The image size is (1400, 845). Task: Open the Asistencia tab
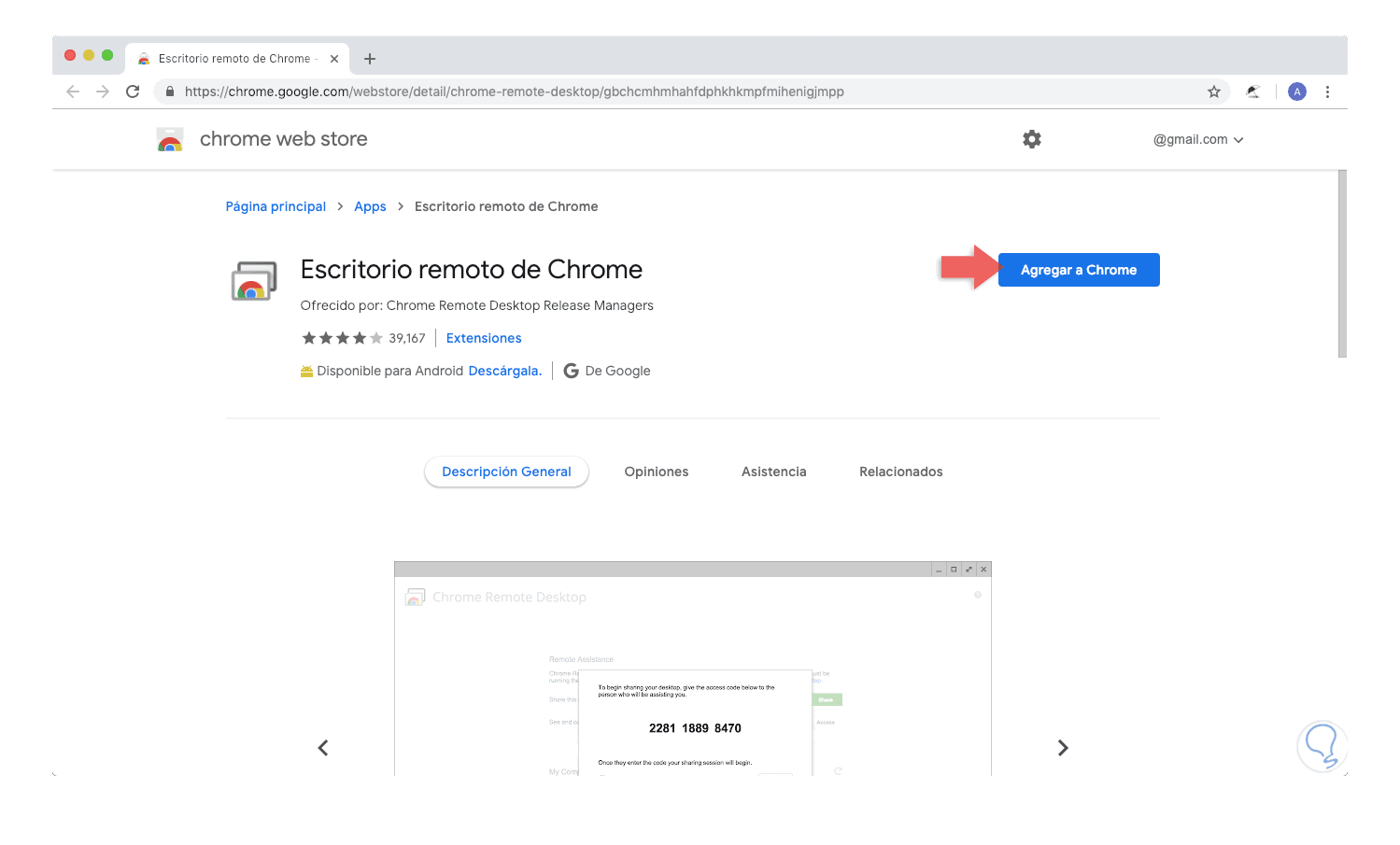(774, 472)
